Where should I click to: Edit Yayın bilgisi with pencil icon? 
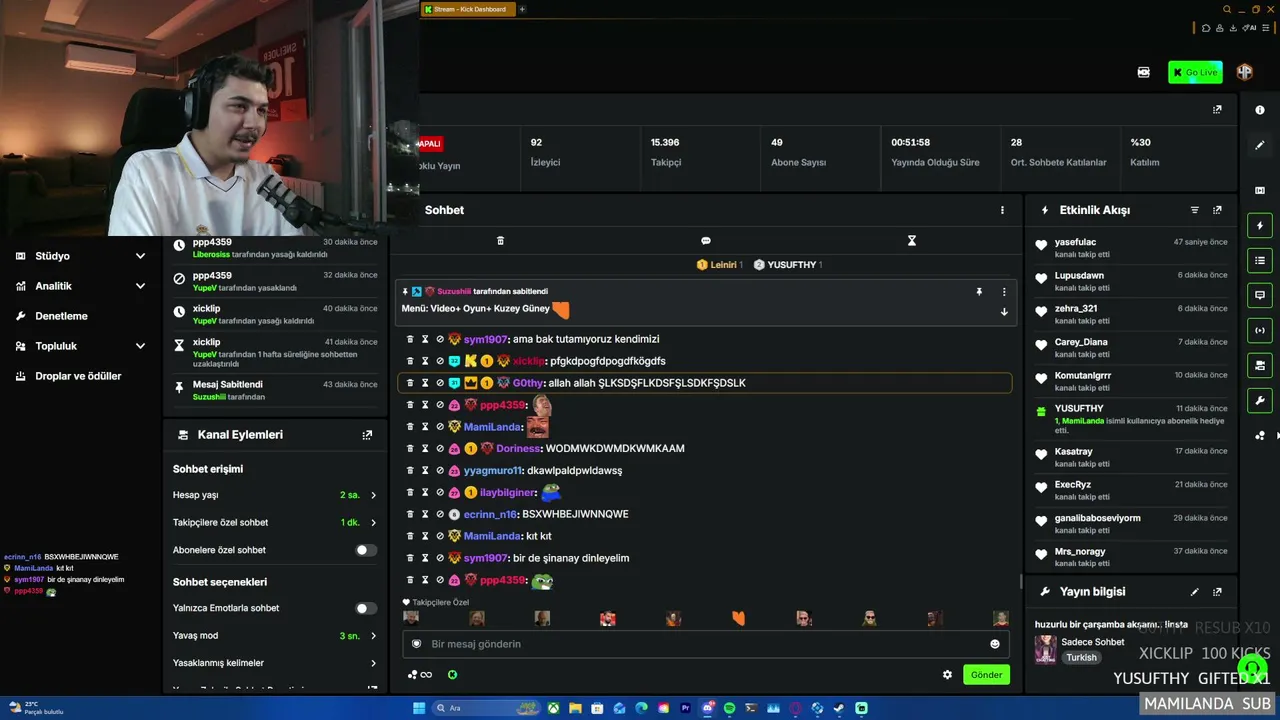tap(1194, 592)
